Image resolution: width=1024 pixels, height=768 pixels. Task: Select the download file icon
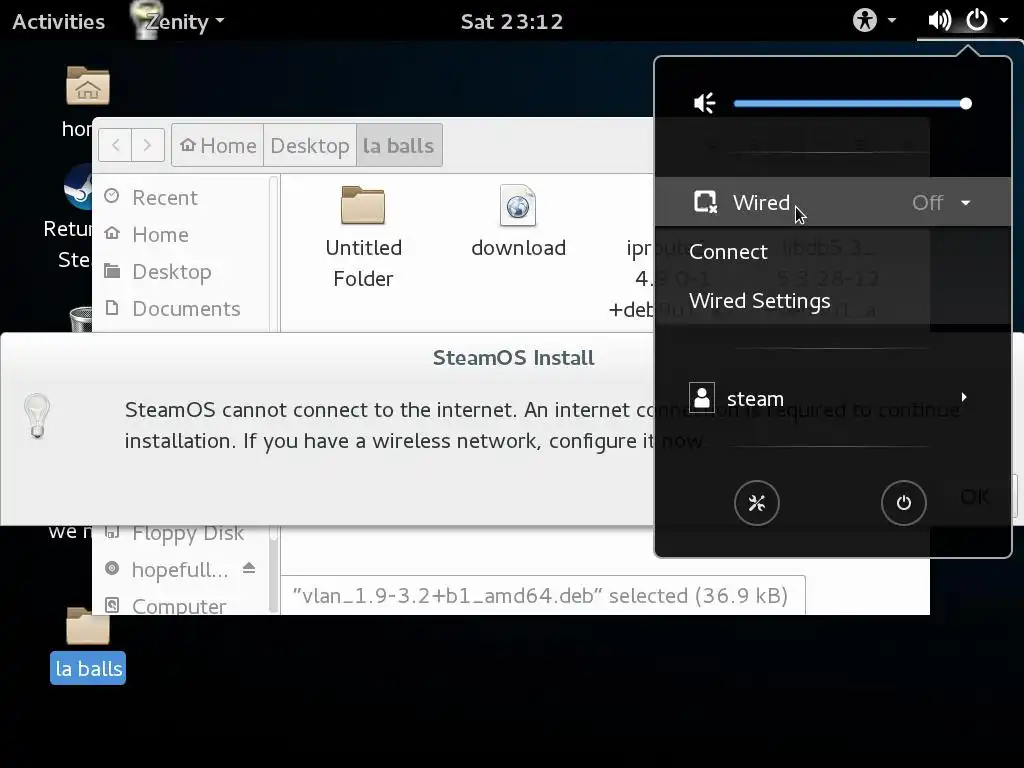(x=518, y=205)
